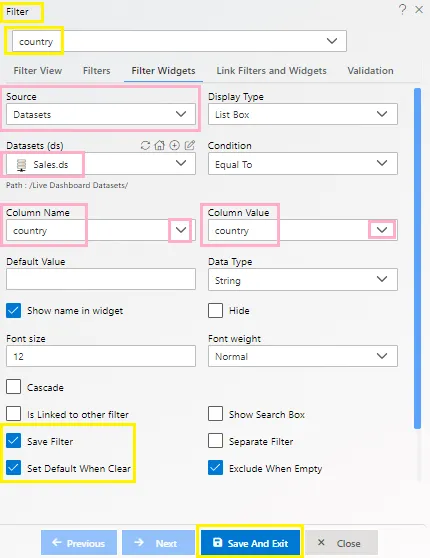This screenshot has height=558, width=430.
Task: Click the Sales.ds dataset icon
Action: 21,165
